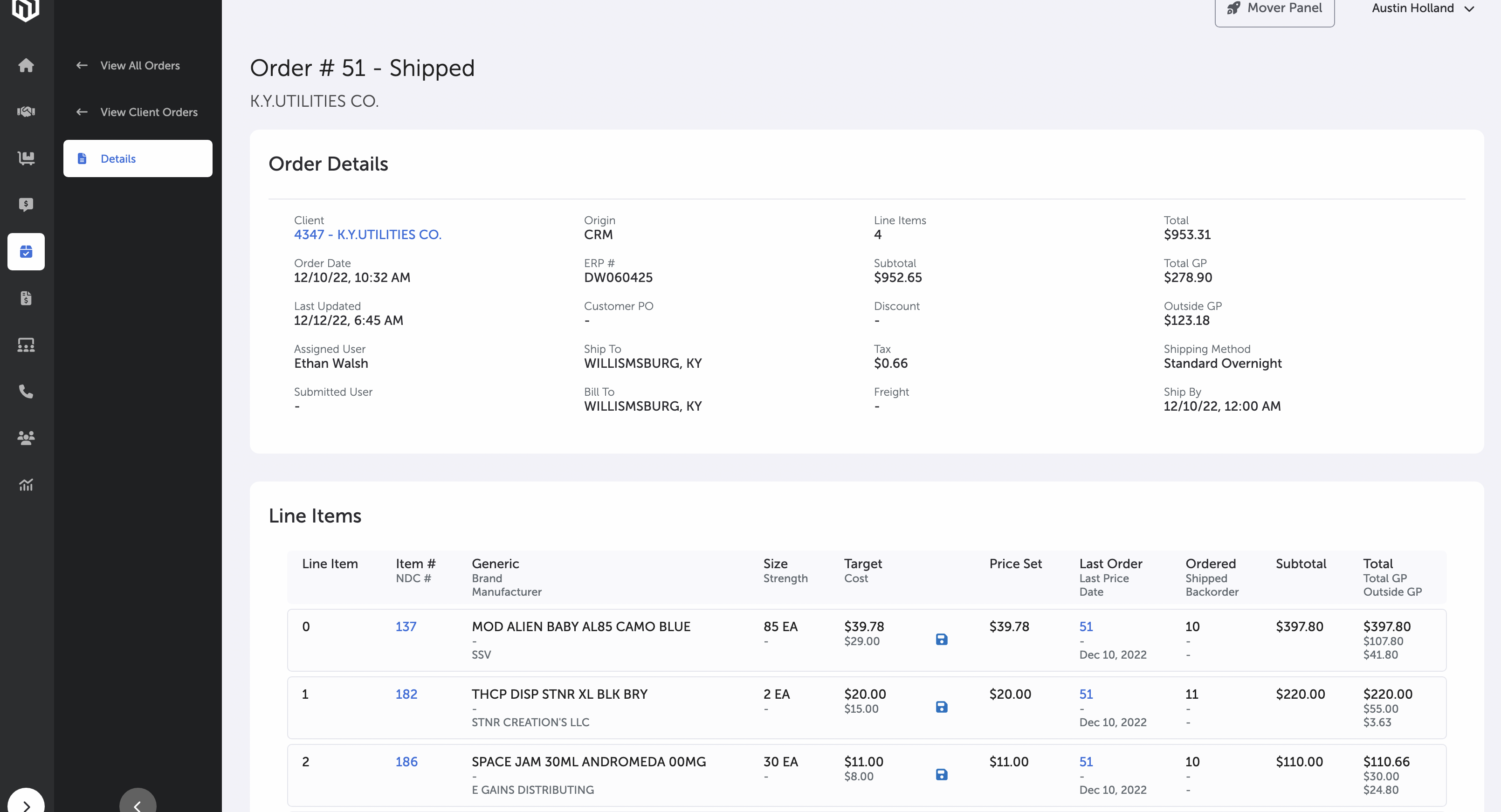Save target price for item 182
The width and height of the screenshot is (1501, 812).
[941, 707]
